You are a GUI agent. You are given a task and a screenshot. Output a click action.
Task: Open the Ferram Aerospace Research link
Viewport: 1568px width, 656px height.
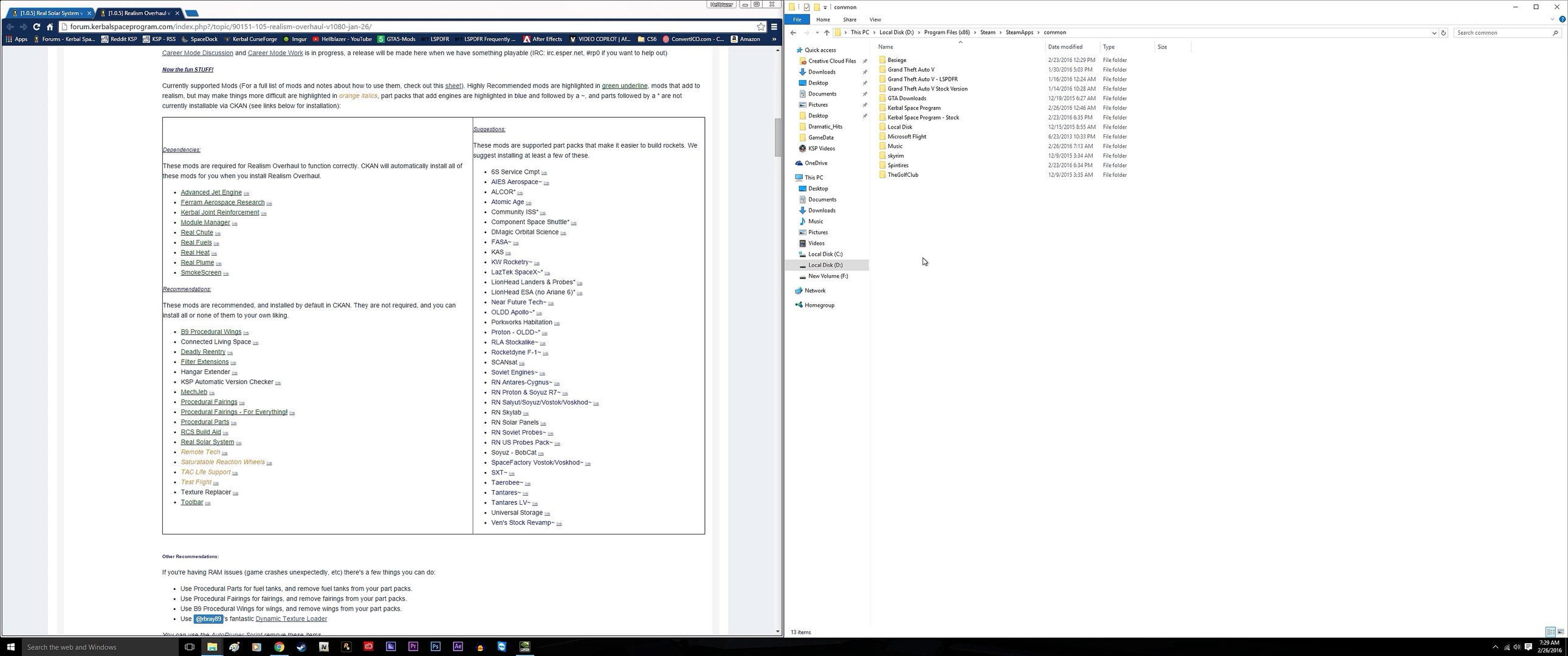coord(222,203)
